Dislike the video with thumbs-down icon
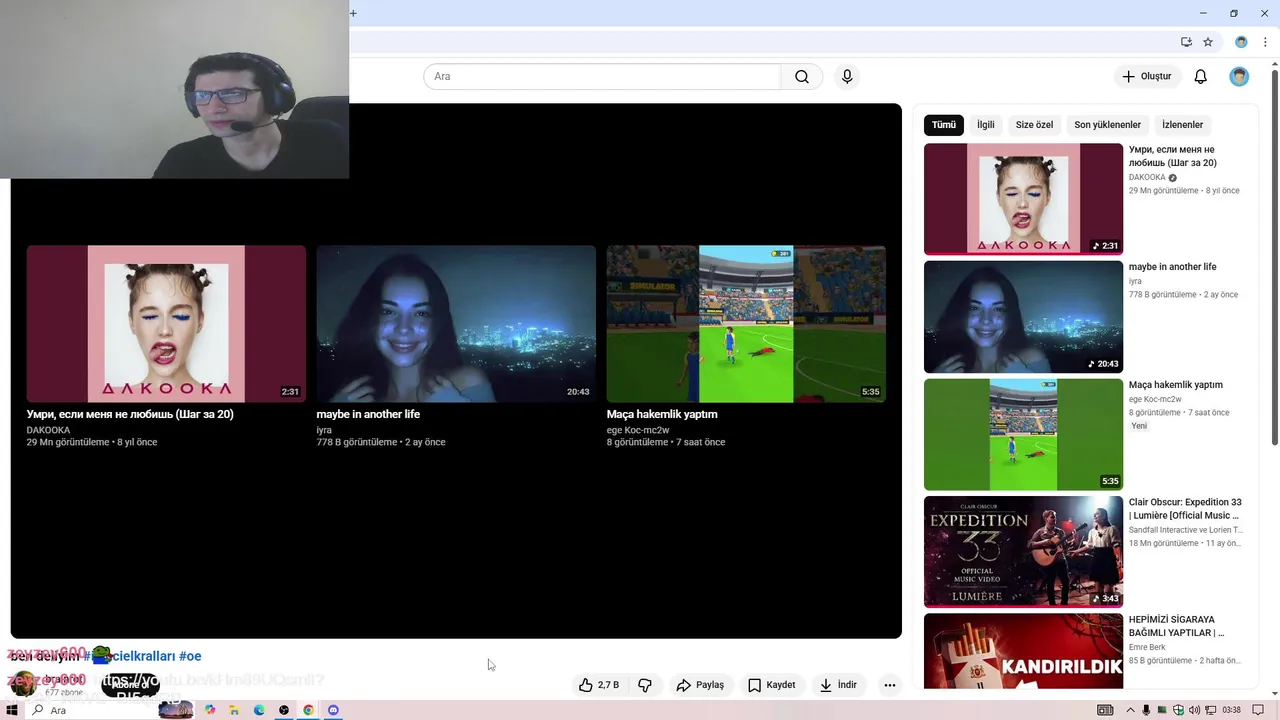Viewport: 1280px width, 720px height. [645, 685]
